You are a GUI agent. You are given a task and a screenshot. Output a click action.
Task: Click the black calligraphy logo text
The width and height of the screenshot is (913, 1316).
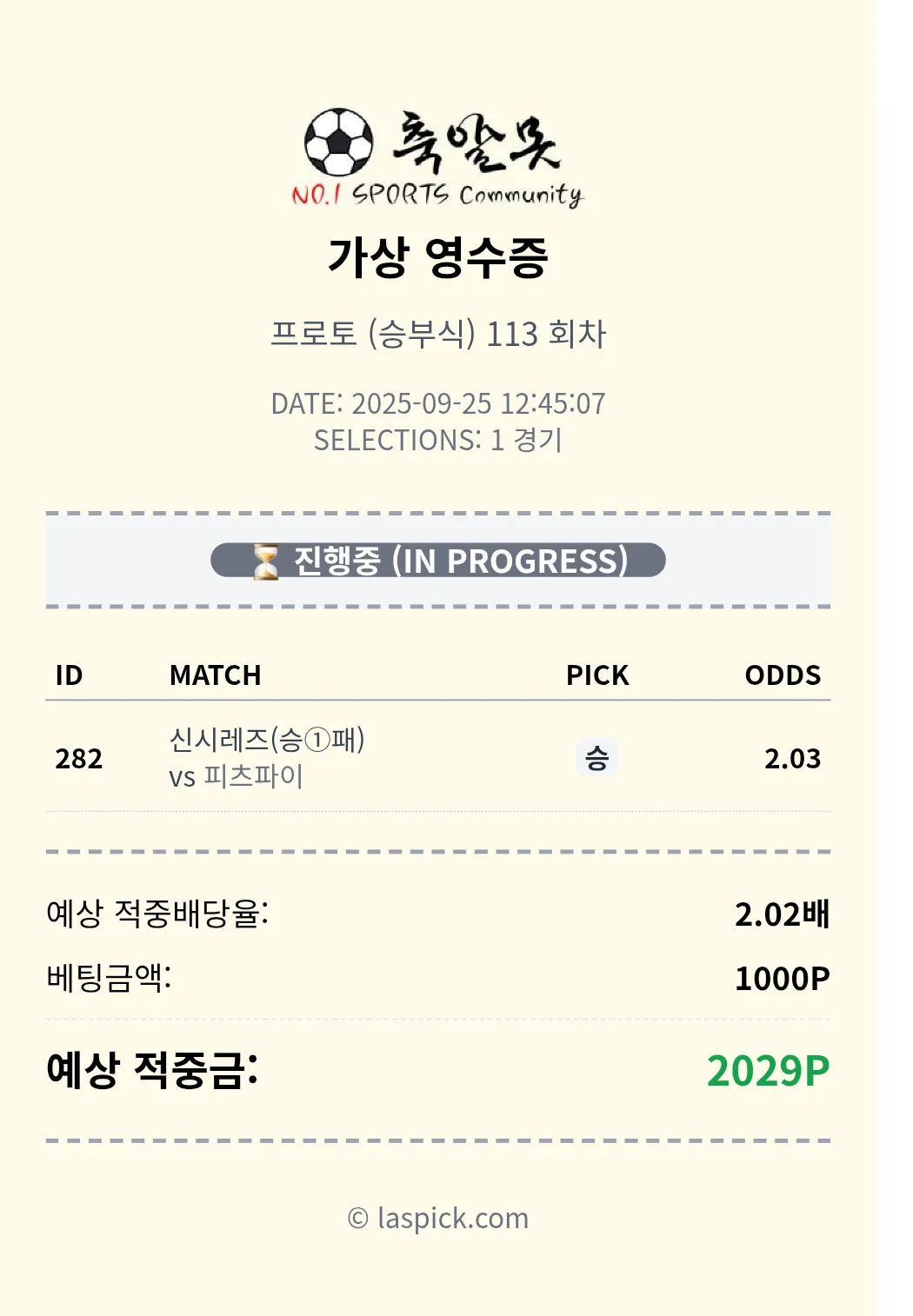[x=476, y=142]
